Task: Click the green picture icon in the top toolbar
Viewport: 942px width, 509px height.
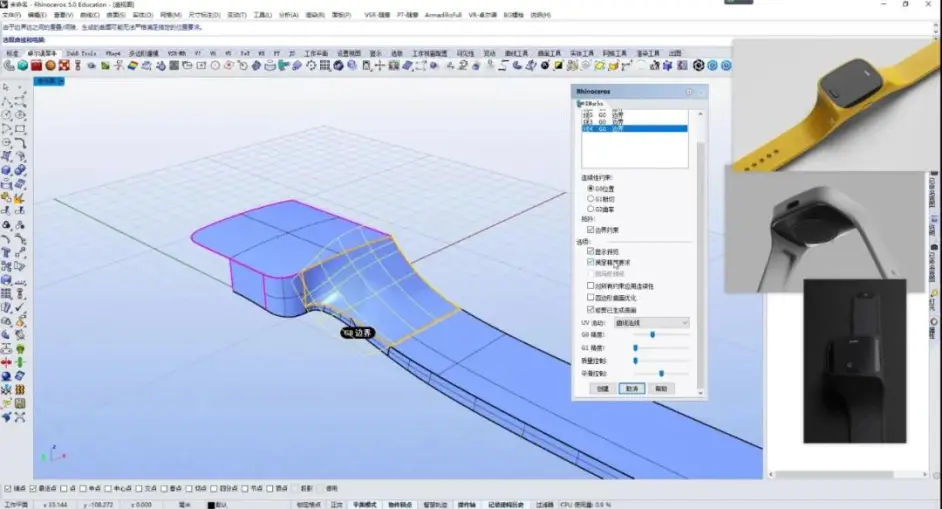Action: 105,66
